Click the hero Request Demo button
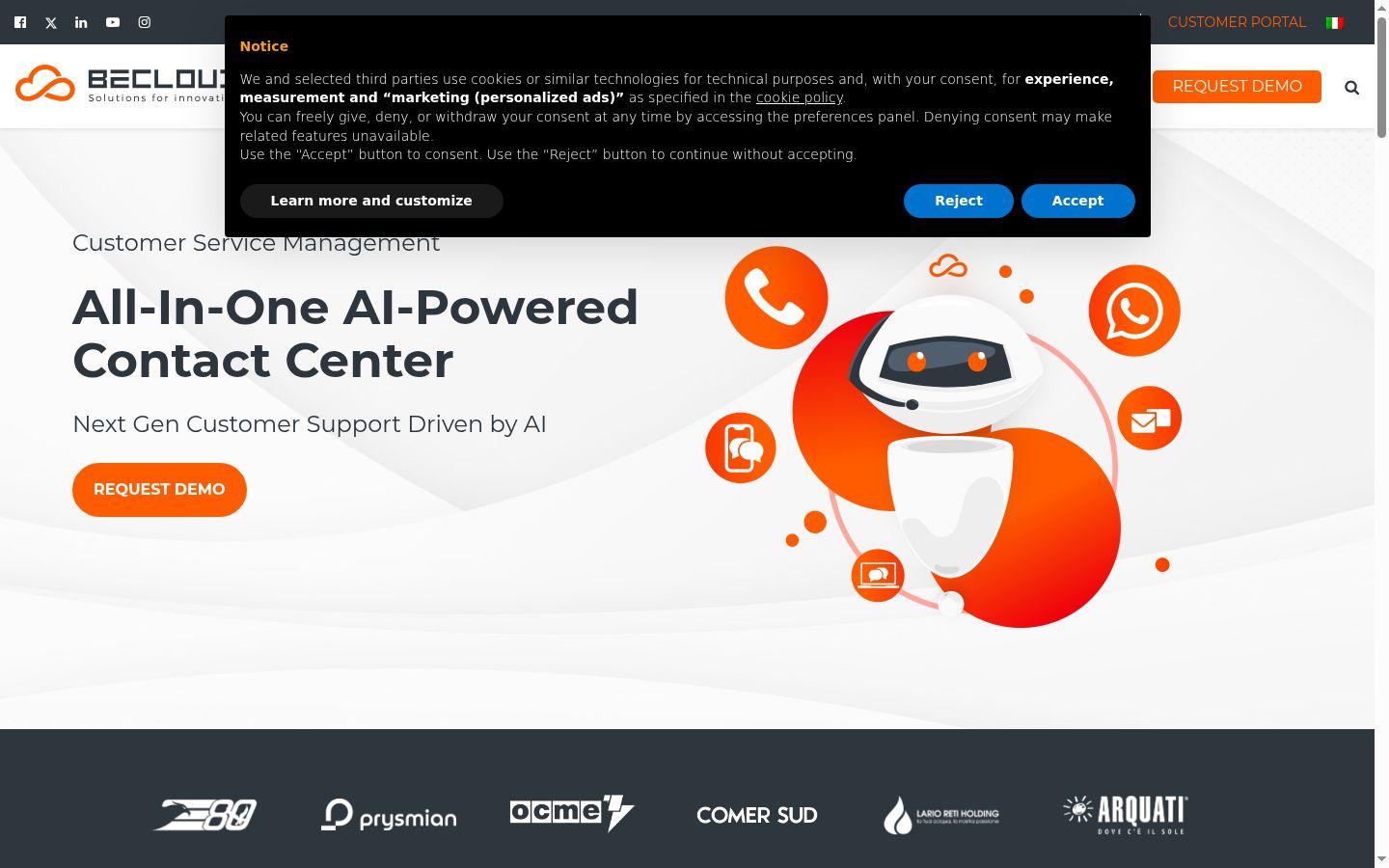 tap(159, 490)
